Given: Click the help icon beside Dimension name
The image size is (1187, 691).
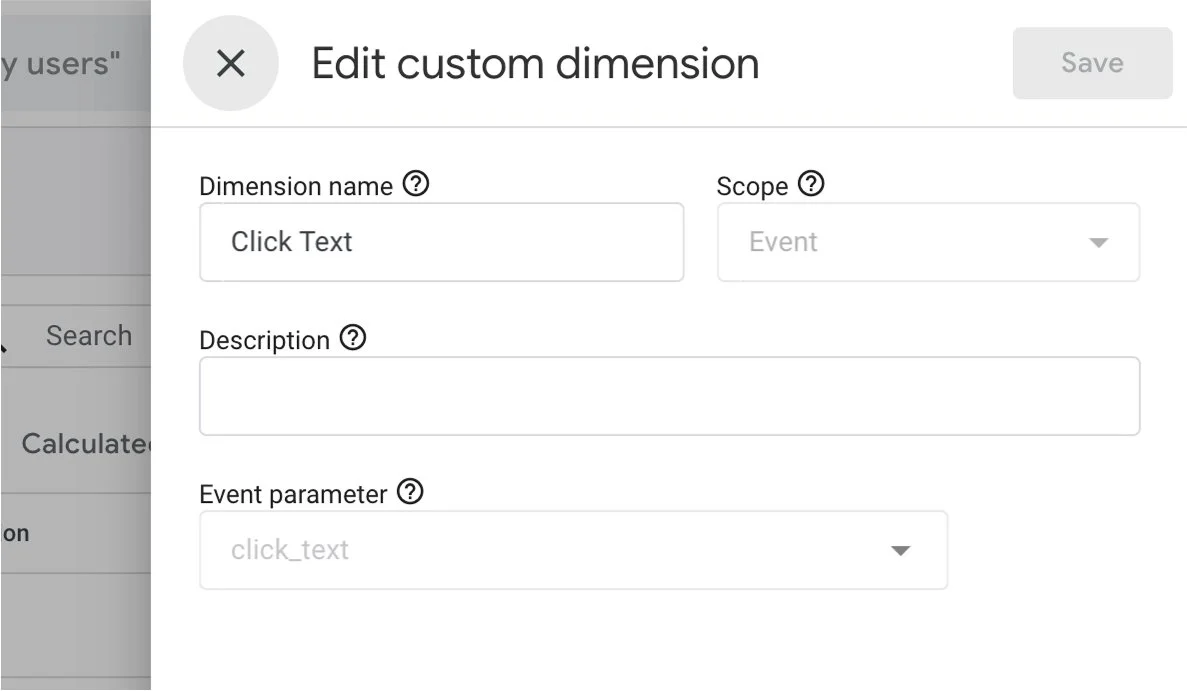Looking at the screenshot, I should 415,184.
